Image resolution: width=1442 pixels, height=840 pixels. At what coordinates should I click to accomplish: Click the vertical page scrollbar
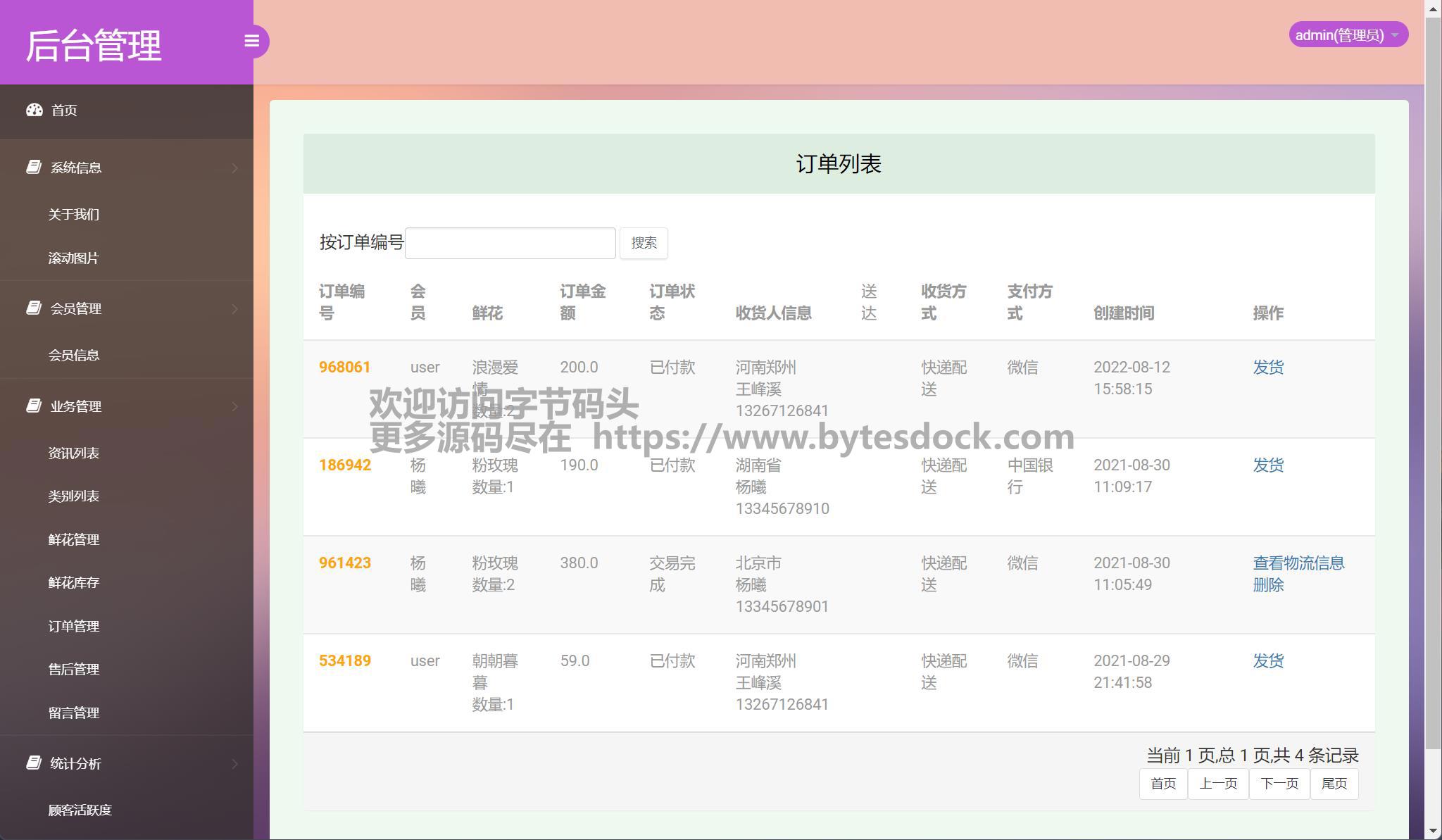(x=1433, y=380)
